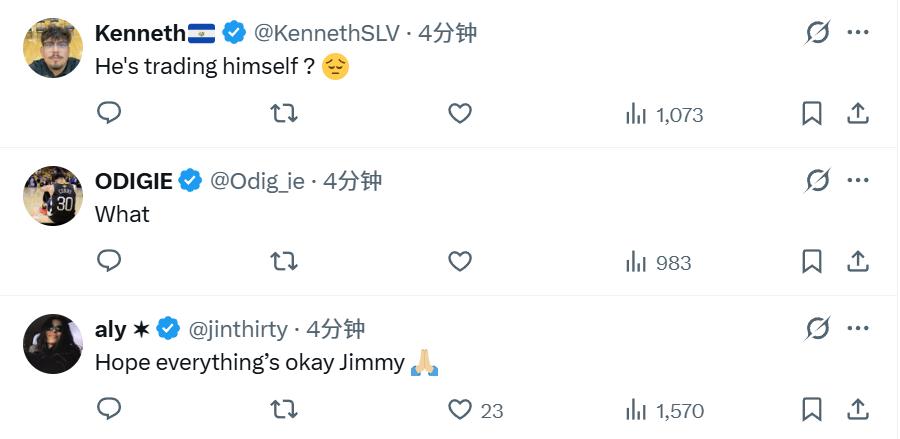The width and height of the screenshot is (900, 439).
Task: View analytics for Kenneth's tweet (1,073 views)
Action: tap(664, 114)
